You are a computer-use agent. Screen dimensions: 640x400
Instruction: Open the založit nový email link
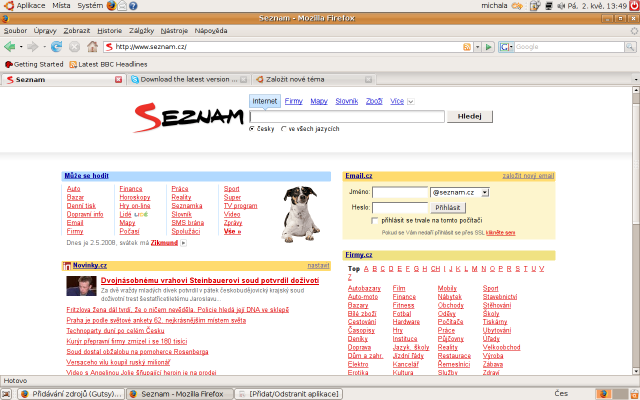point(528,176)
